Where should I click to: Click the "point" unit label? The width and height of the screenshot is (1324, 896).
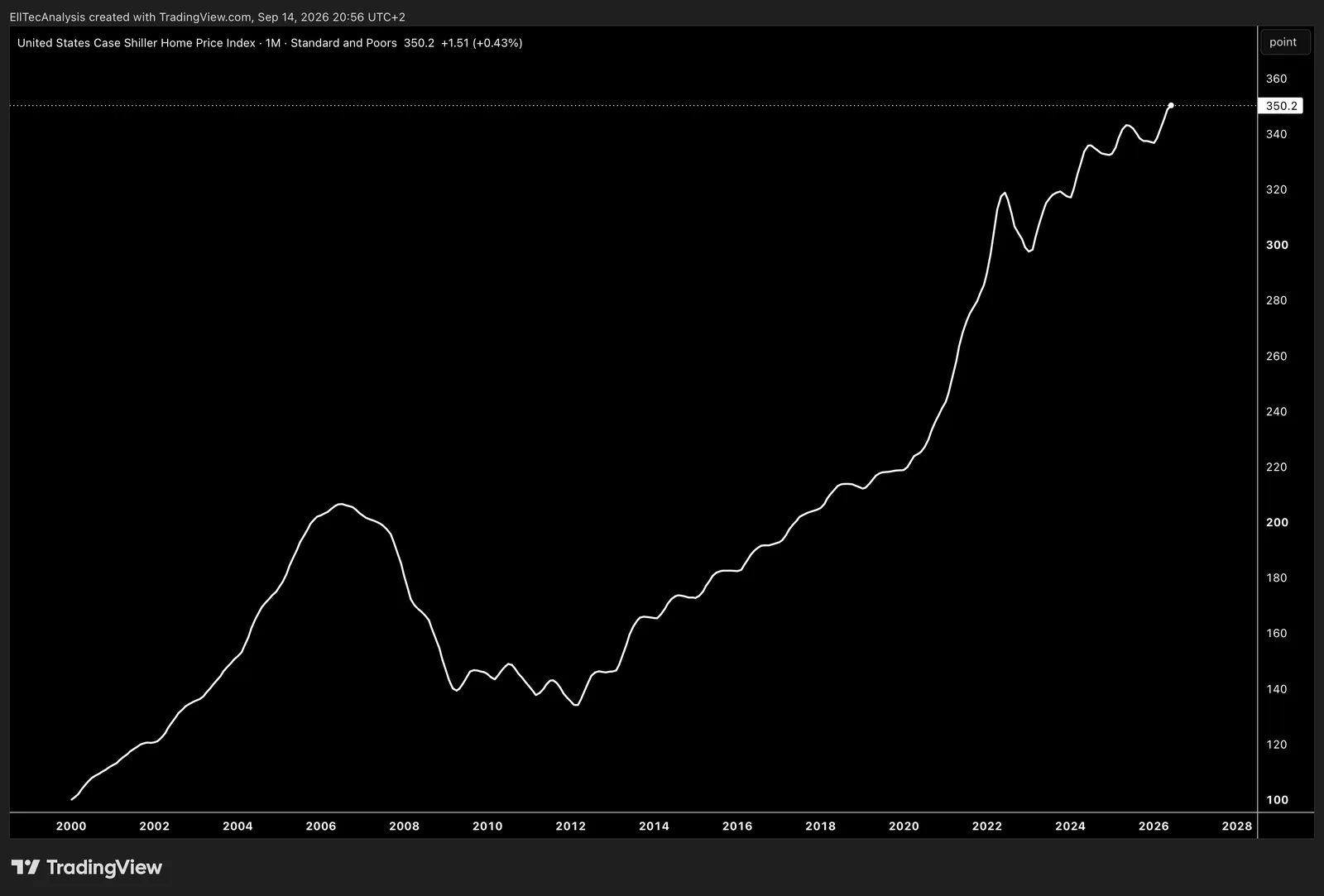click(x=1283, y=42)
